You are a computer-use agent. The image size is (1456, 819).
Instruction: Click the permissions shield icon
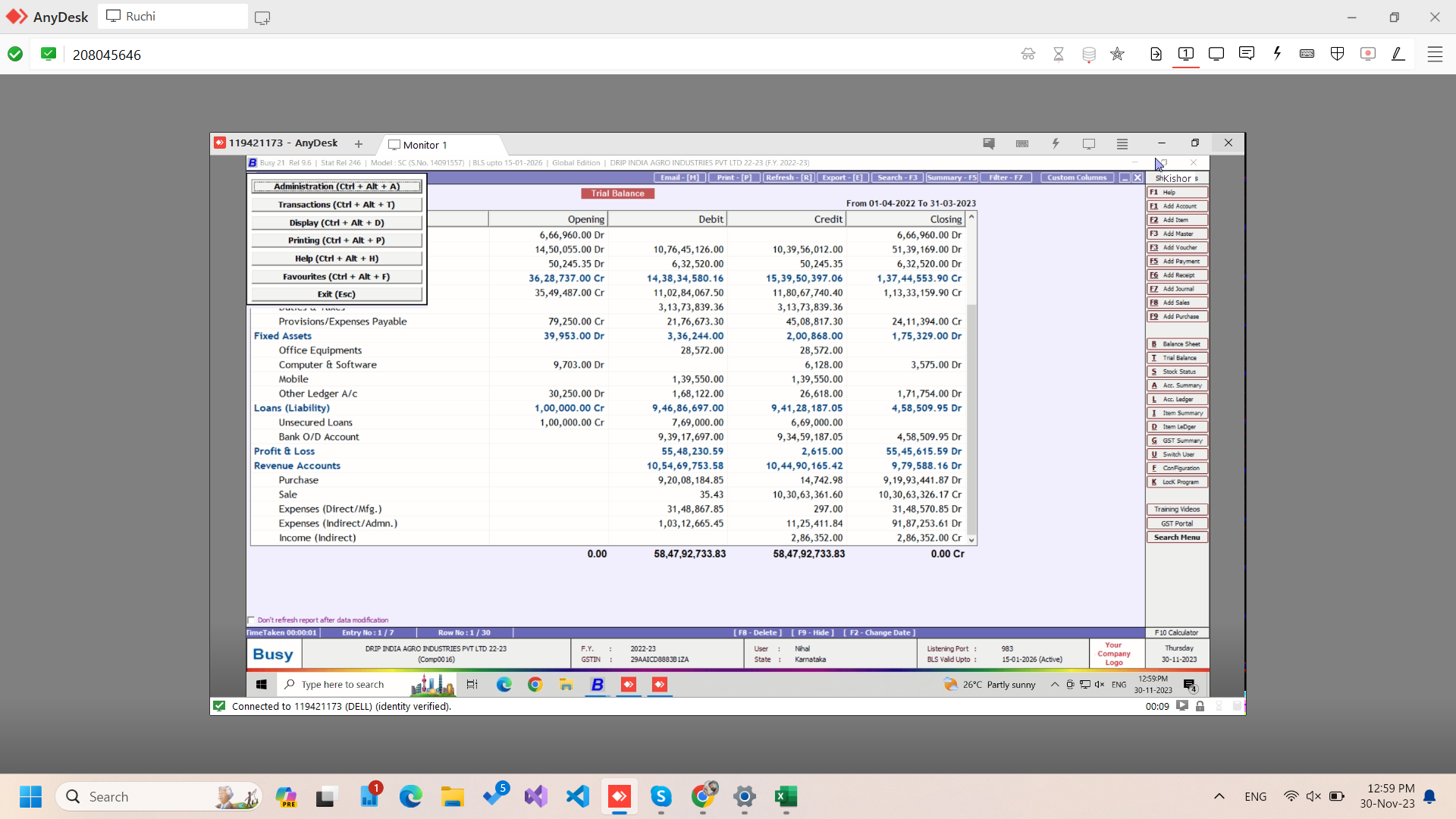click(1337, 54)
